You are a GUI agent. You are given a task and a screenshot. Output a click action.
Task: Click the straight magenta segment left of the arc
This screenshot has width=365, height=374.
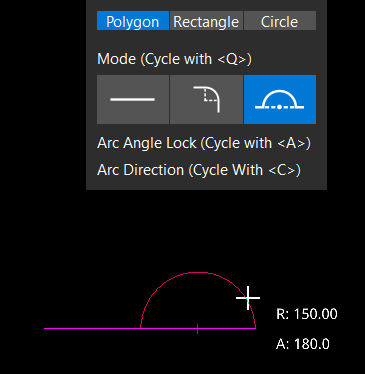pyautogui.click(x=92, y=328)
